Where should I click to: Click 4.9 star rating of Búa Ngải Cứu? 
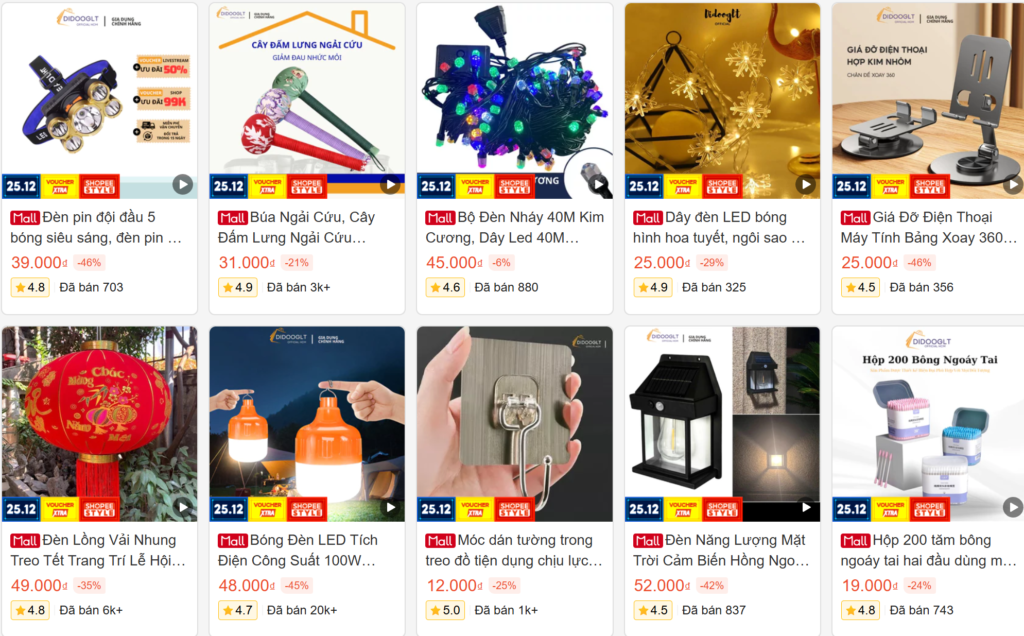[x=237, y=287]
